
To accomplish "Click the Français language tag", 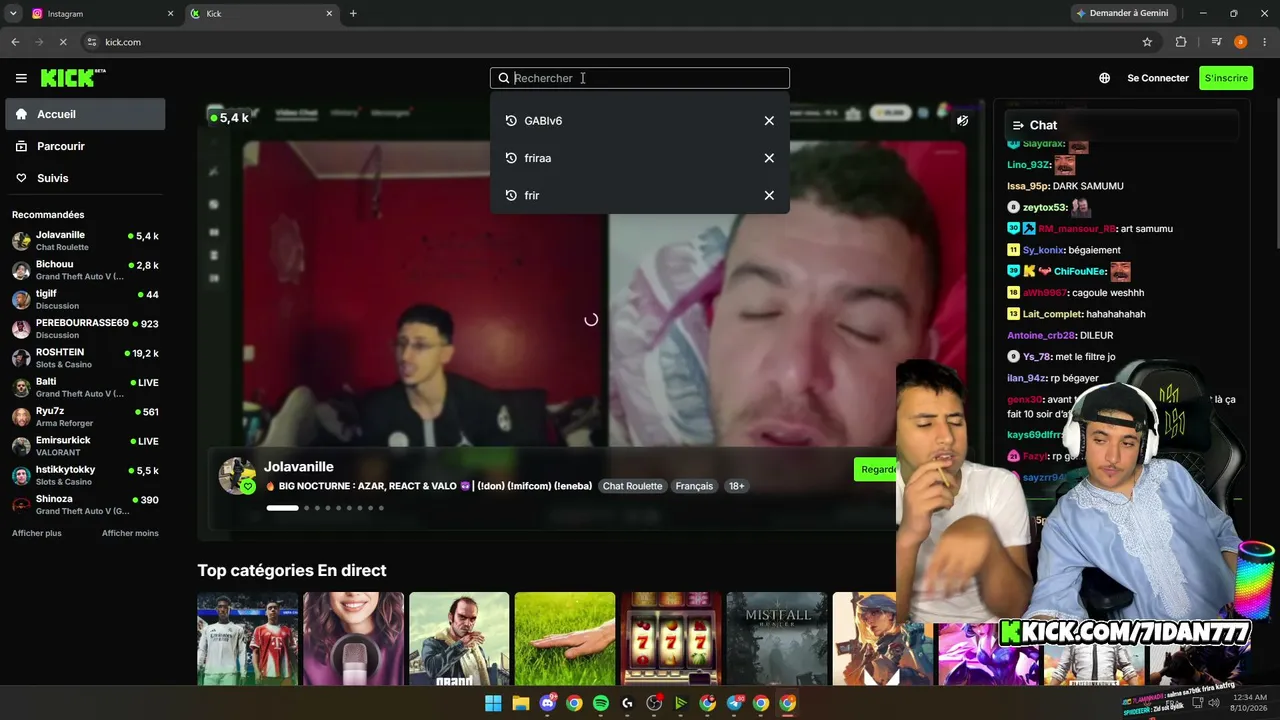I will point(694,486).
